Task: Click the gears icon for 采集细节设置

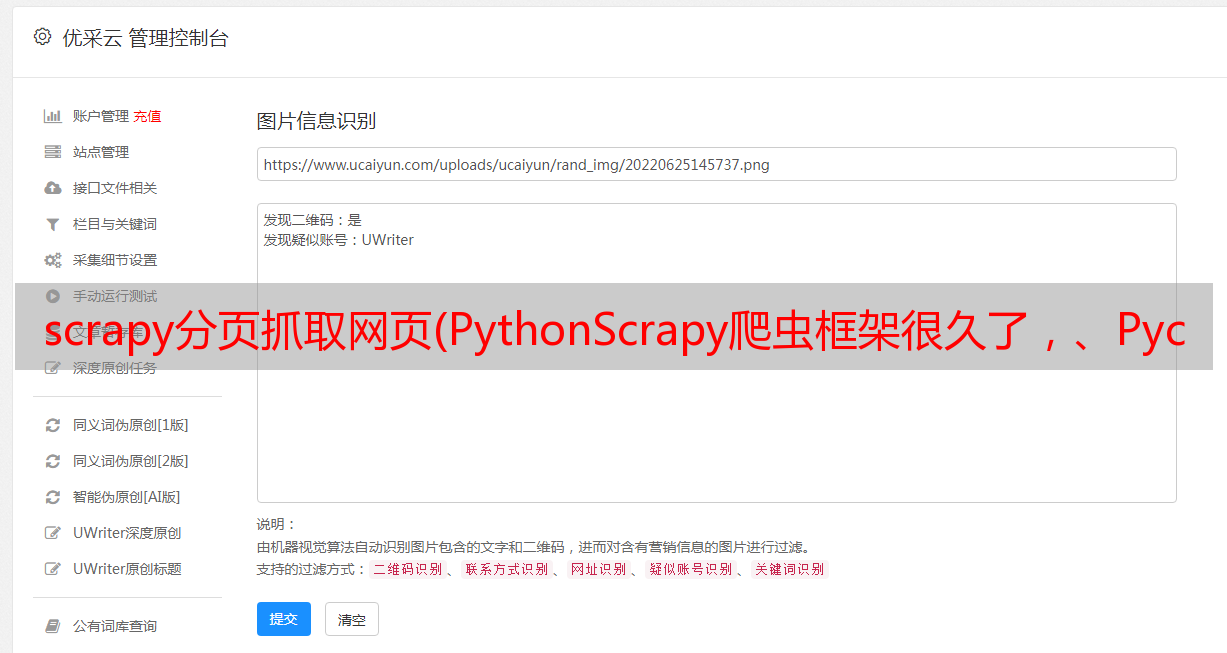Action: tap(53, 260)
